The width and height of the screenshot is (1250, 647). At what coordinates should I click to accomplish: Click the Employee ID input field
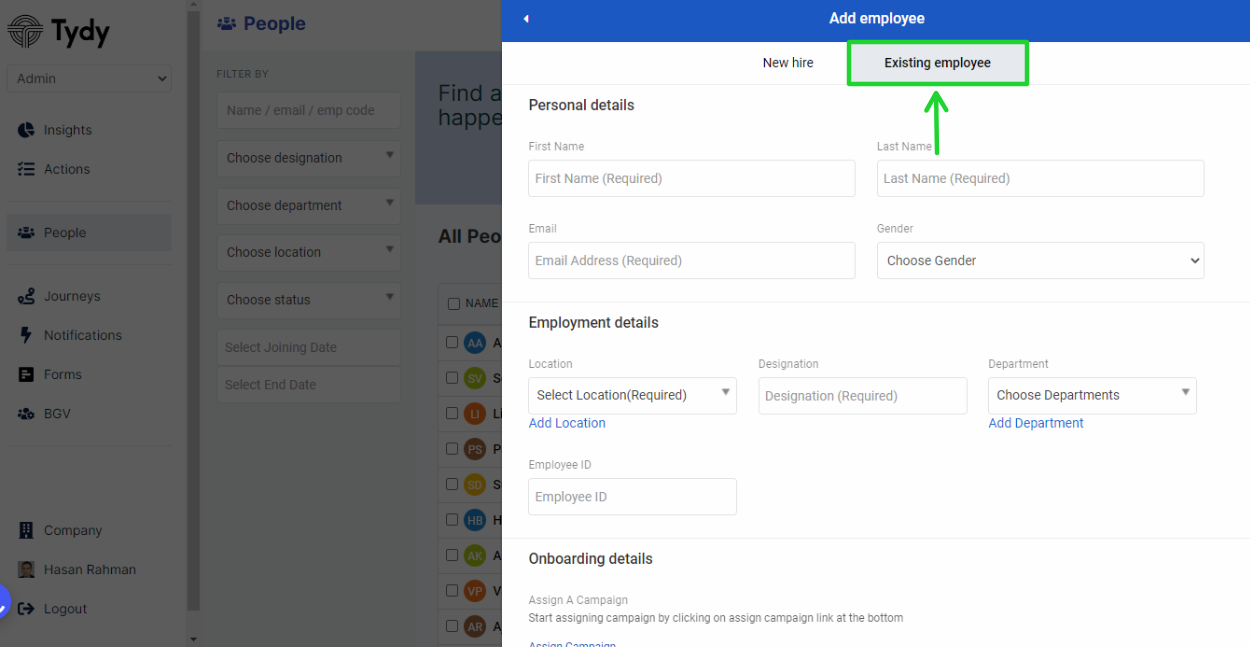[x=632, y=497]
